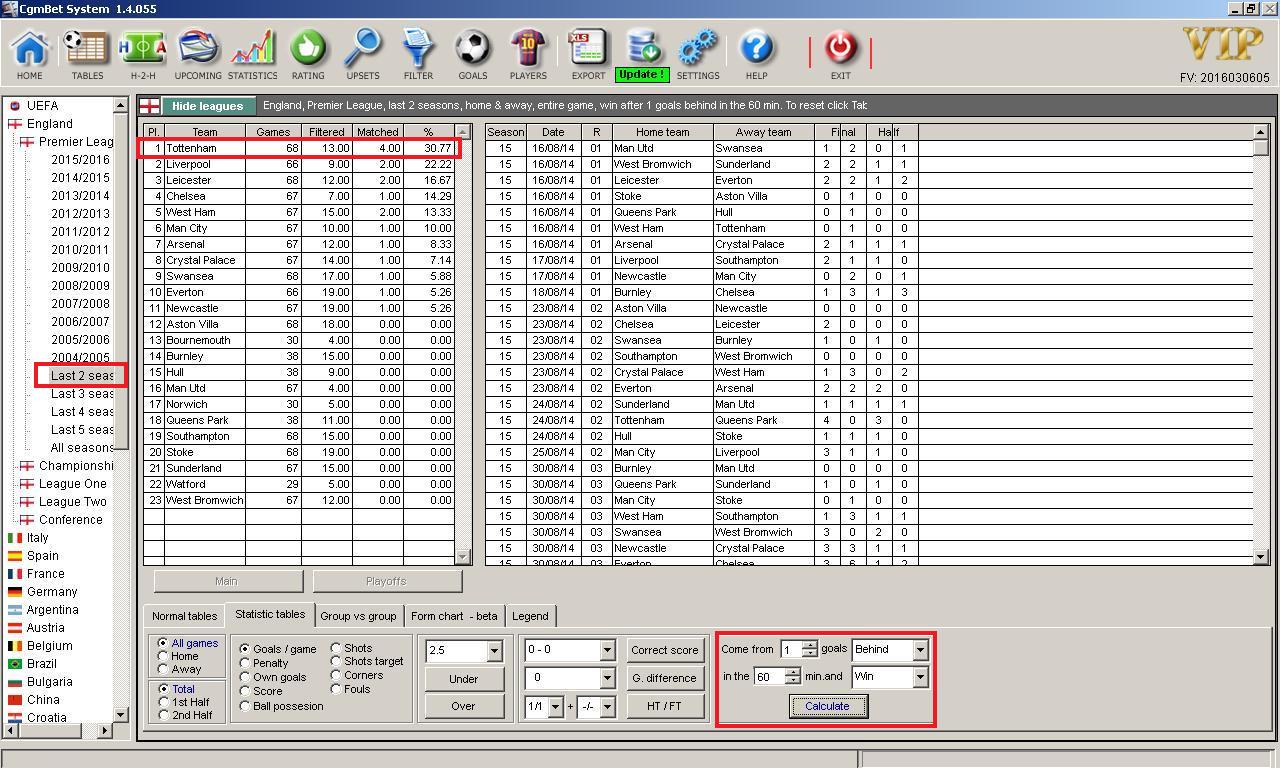This screenshot has width=1280, height=768.
Task: Open the 0 - 0 correct score dropdown
Action: 606,650
